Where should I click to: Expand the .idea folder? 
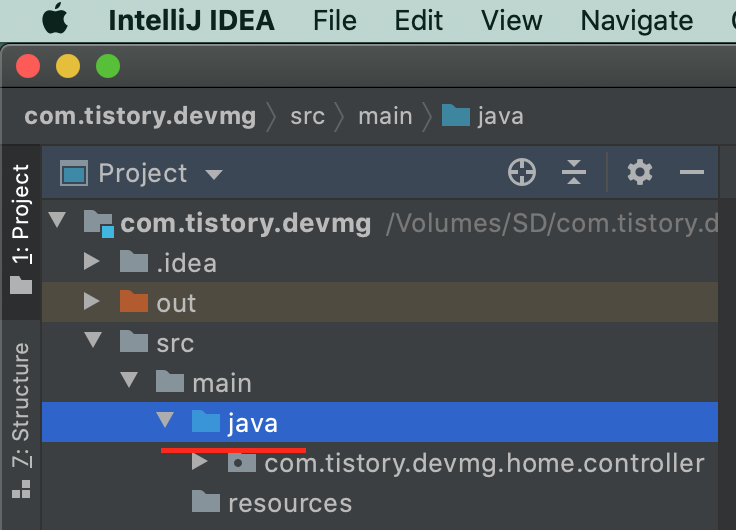point(92,261)
